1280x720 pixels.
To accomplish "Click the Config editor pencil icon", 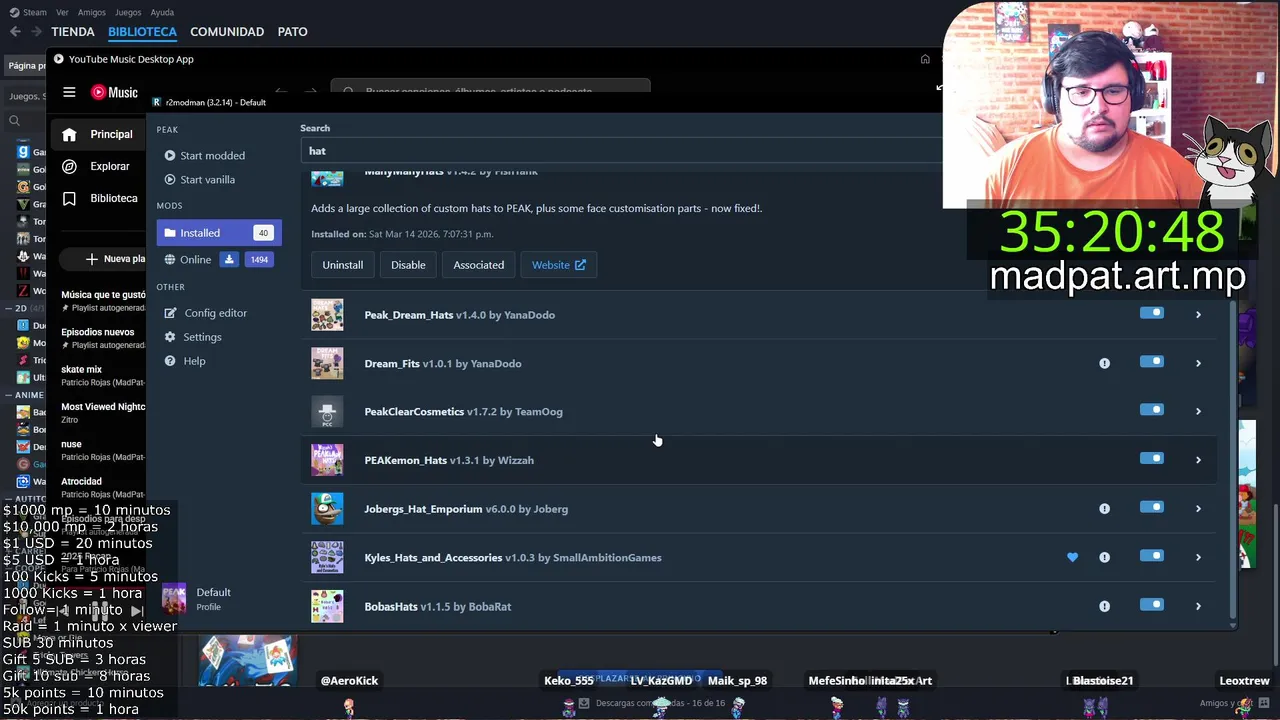I will pyautogui.click(x=170, y=313).
